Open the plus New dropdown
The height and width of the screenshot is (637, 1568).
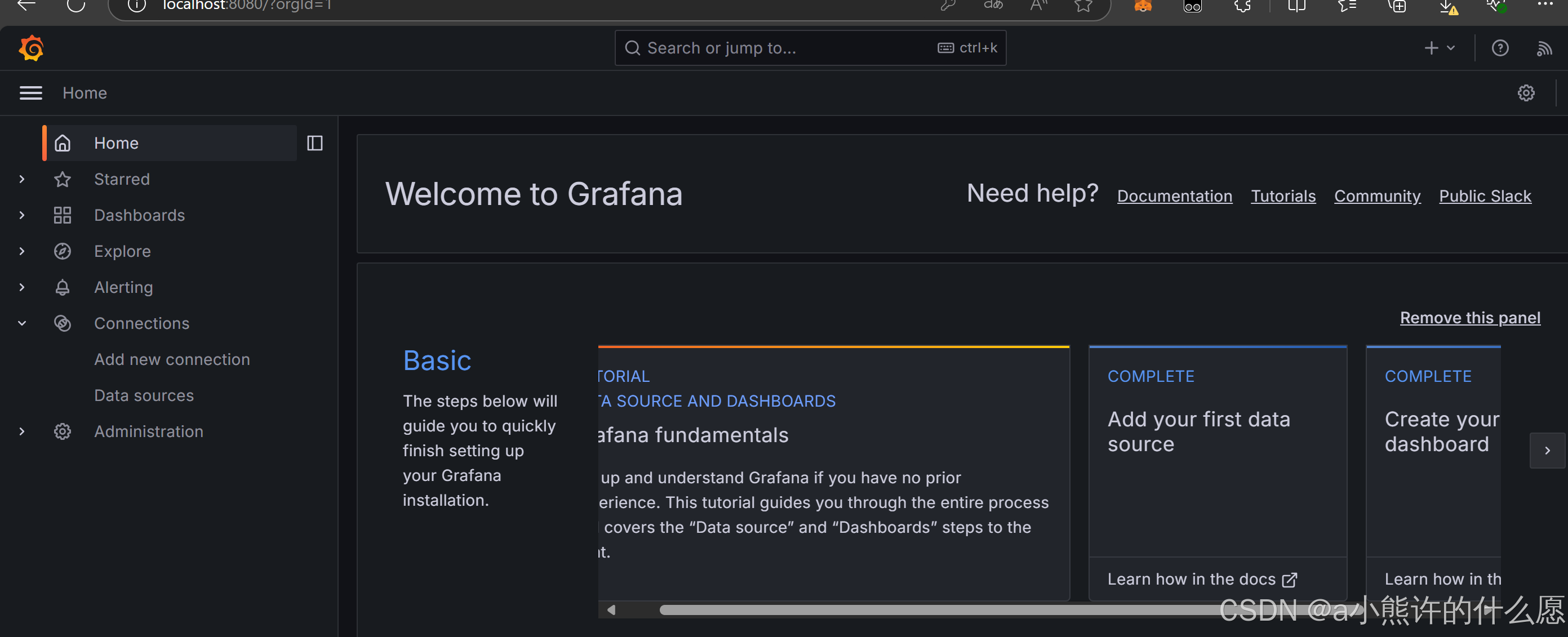click(x=1439, y=48)
